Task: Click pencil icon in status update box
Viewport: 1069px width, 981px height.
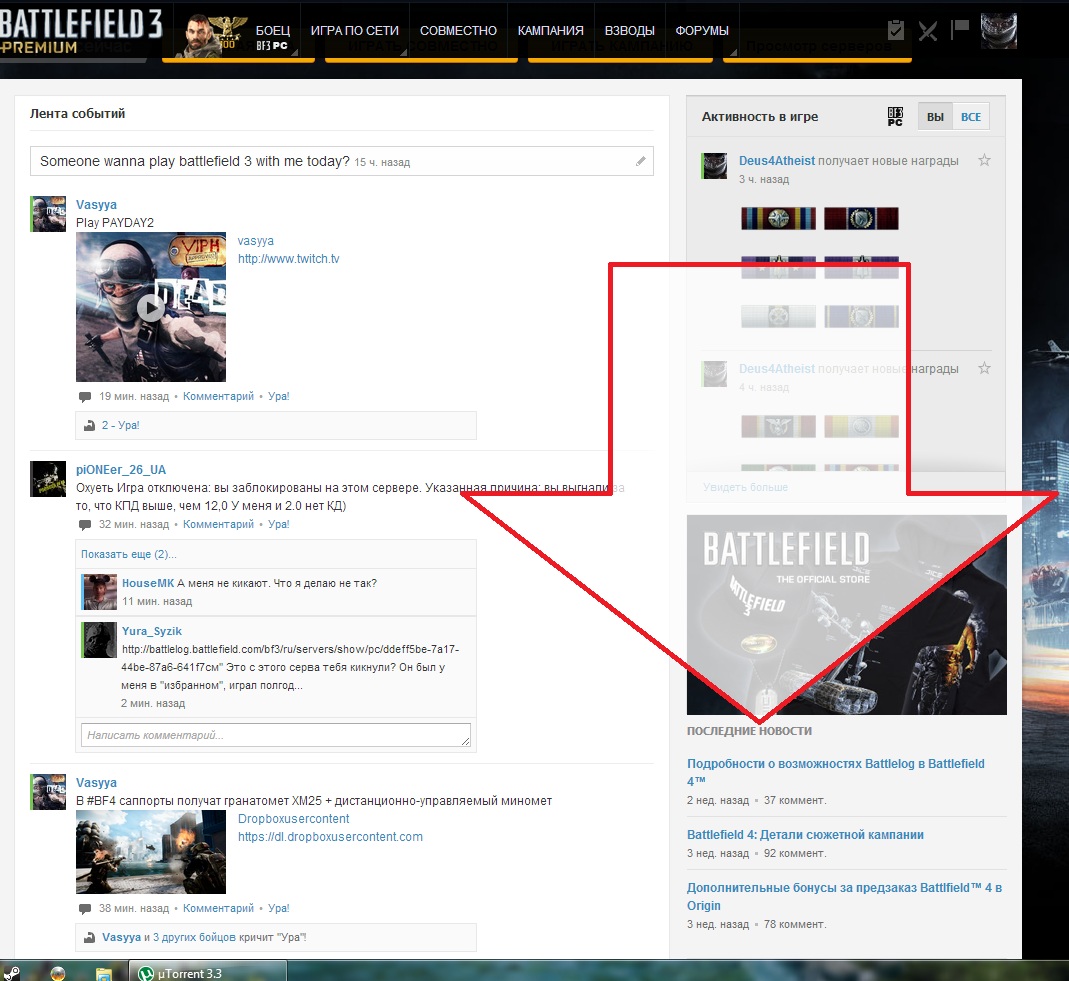Action: [x=640, y=161]
